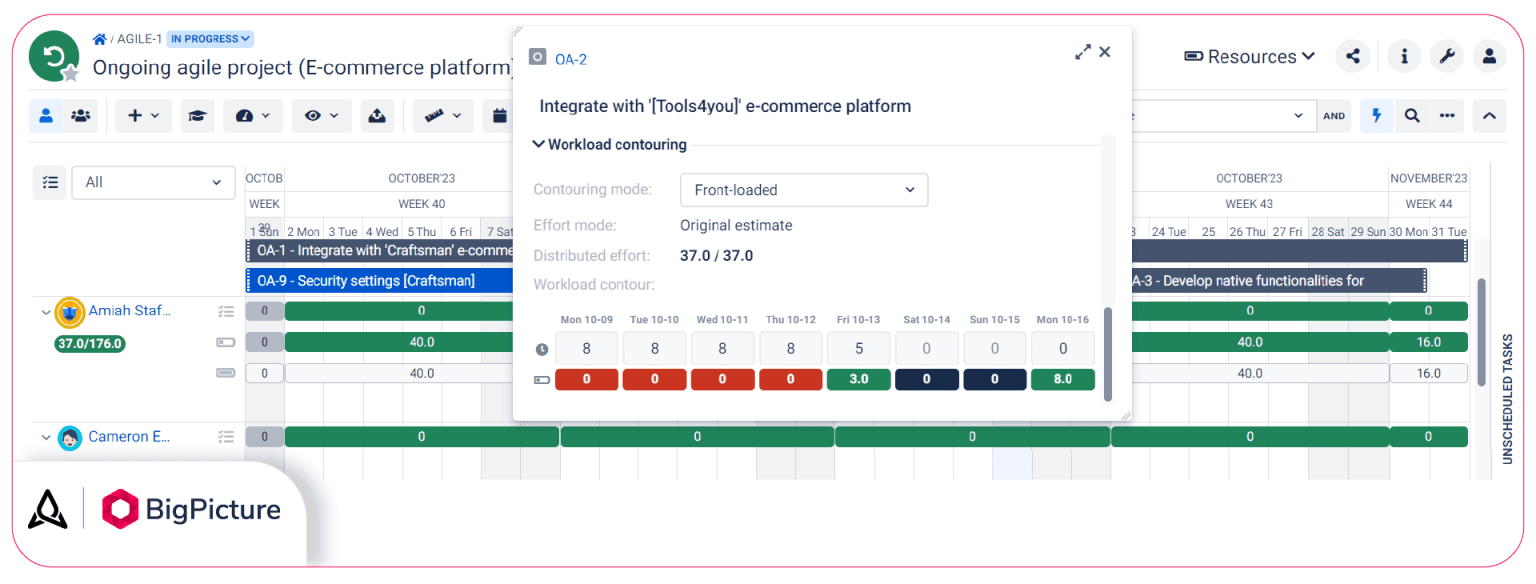Image resolution: width=1536 pixels, height=584 pixels.
Task: Edit the Fri 10-13 effort field
Action: pyautogui.click(x=858, y=349)
